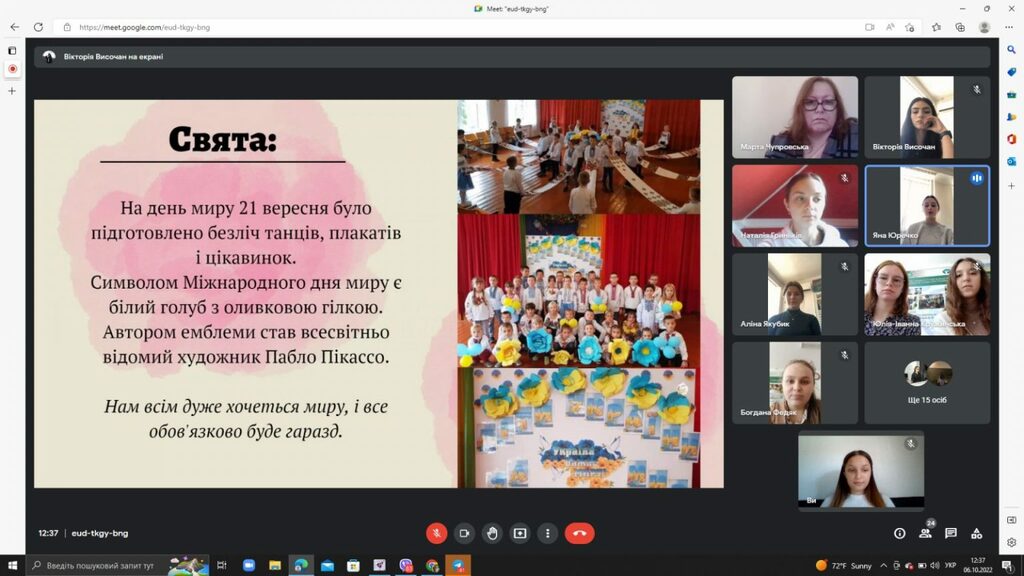This screenshot has height=576, width=1024.
Task: Open the activities shapes icon
Action: (x=976, y=534)
